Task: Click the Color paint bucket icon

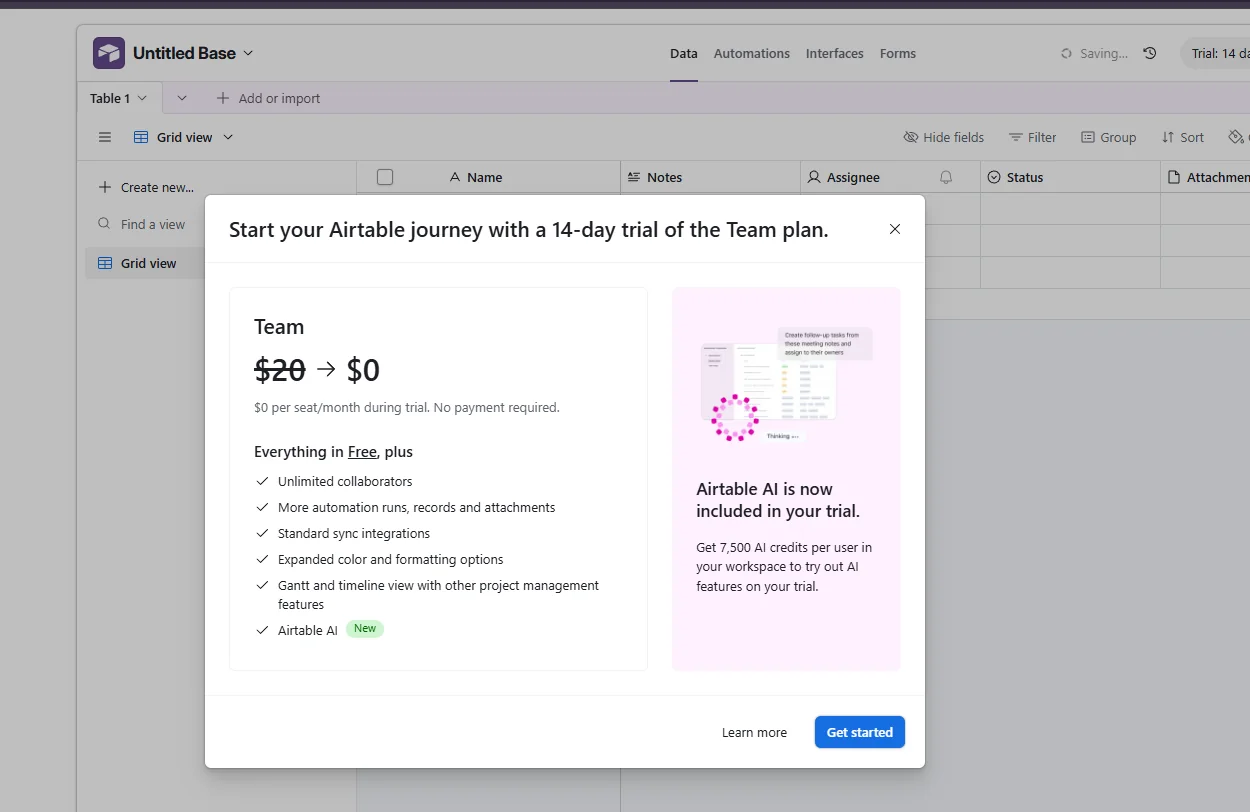Action: click(1237, 137)
